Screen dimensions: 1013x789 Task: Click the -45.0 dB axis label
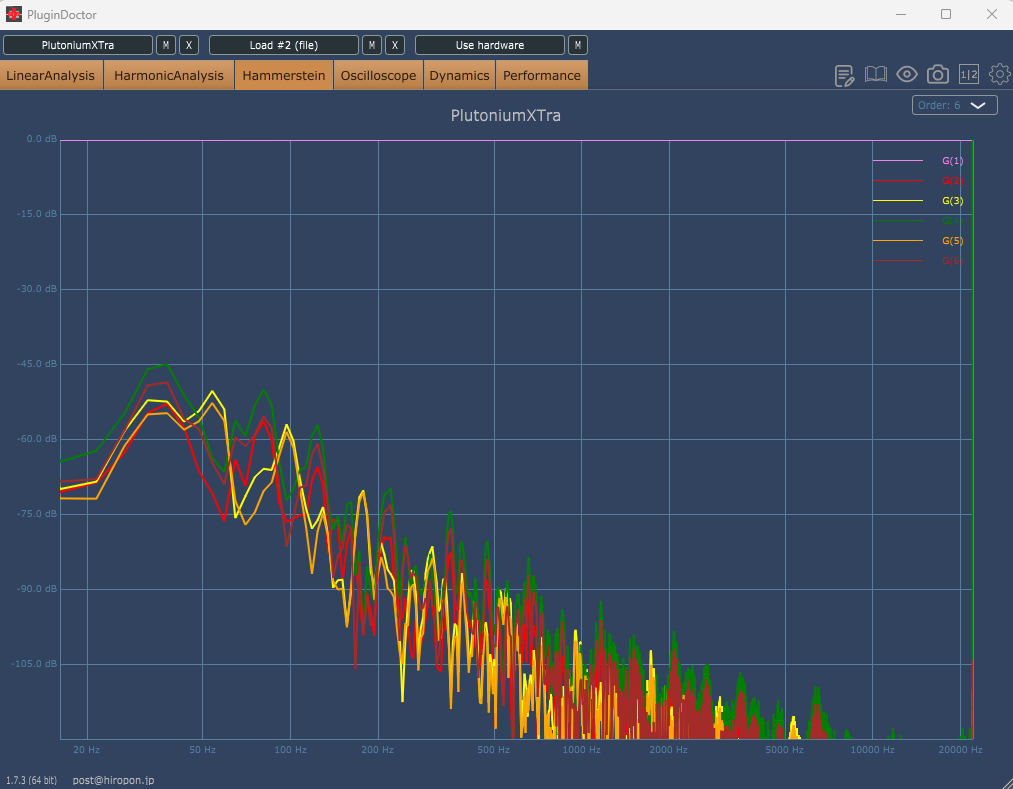[x=36, y=364]
